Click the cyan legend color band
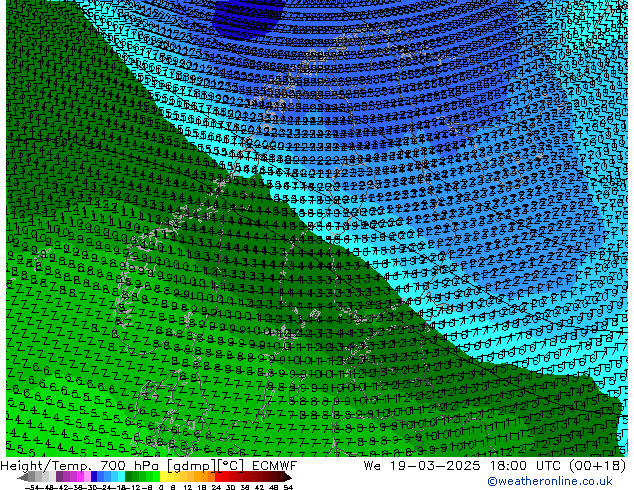The width and height of the screenshot is (634, 490). tap(121, 477)
